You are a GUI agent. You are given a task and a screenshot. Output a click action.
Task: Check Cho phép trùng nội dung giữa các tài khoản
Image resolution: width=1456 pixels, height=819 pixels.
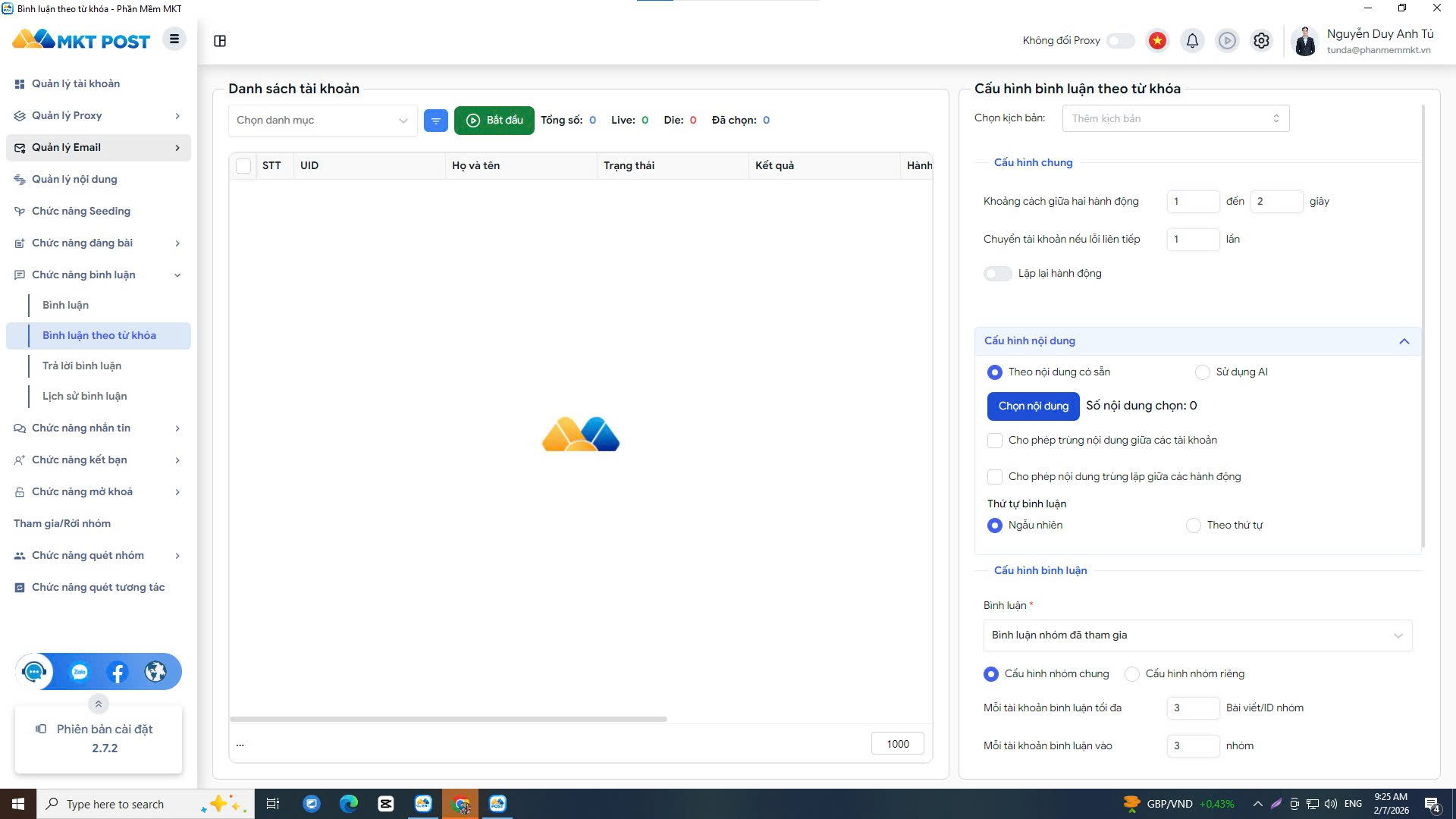tap(995, 440)
